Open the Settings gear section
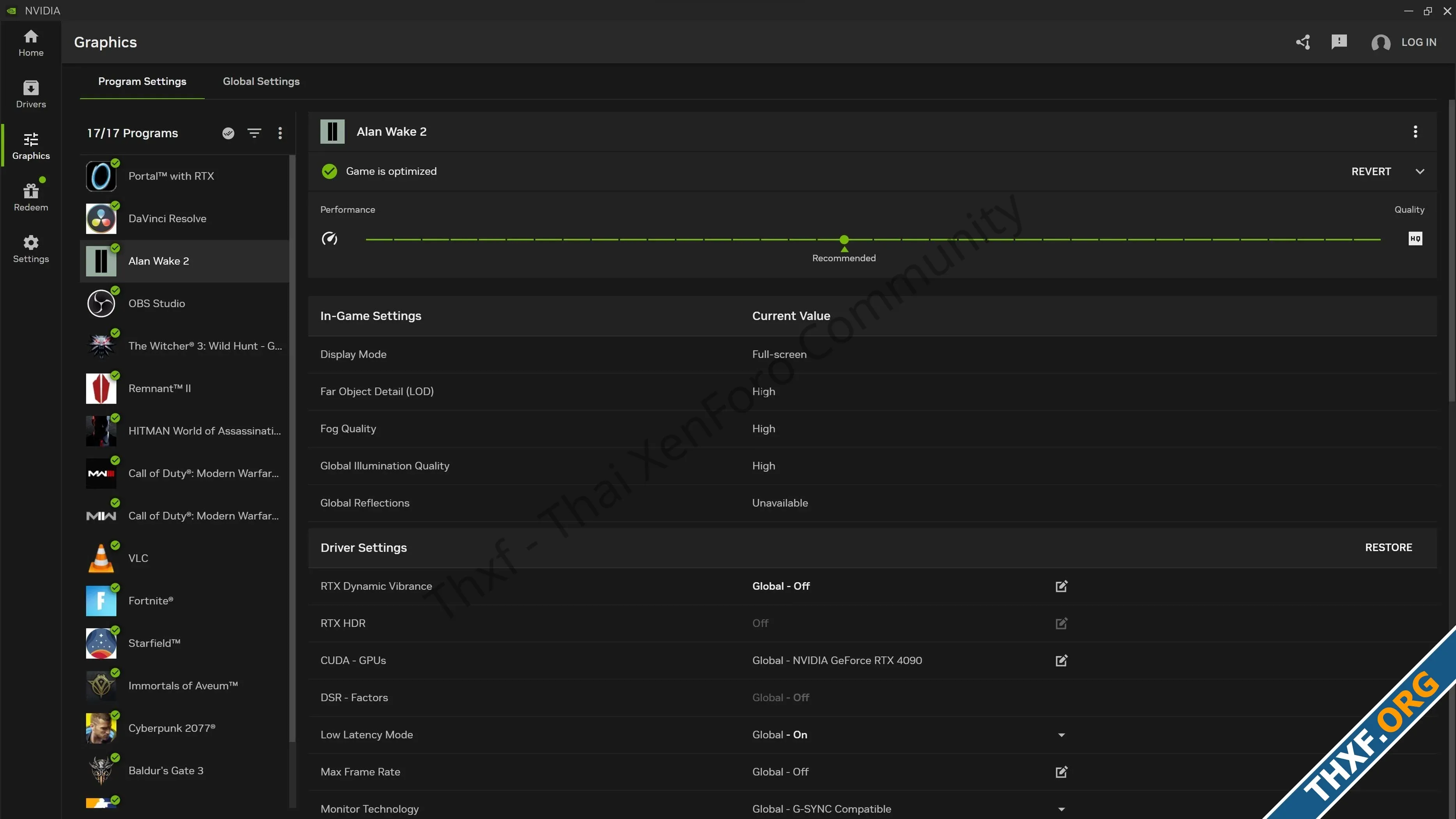 30,249
